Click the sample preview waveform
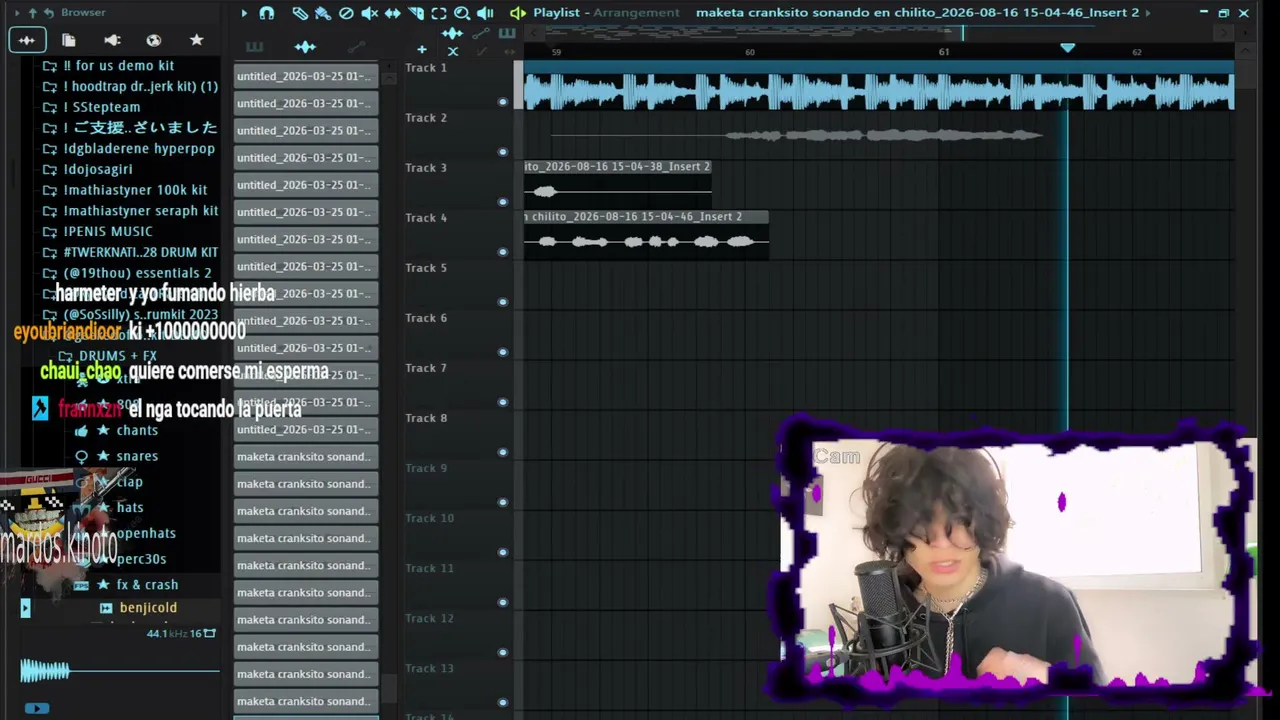This screenshot has width=1280, height=720. click(119, 671)
